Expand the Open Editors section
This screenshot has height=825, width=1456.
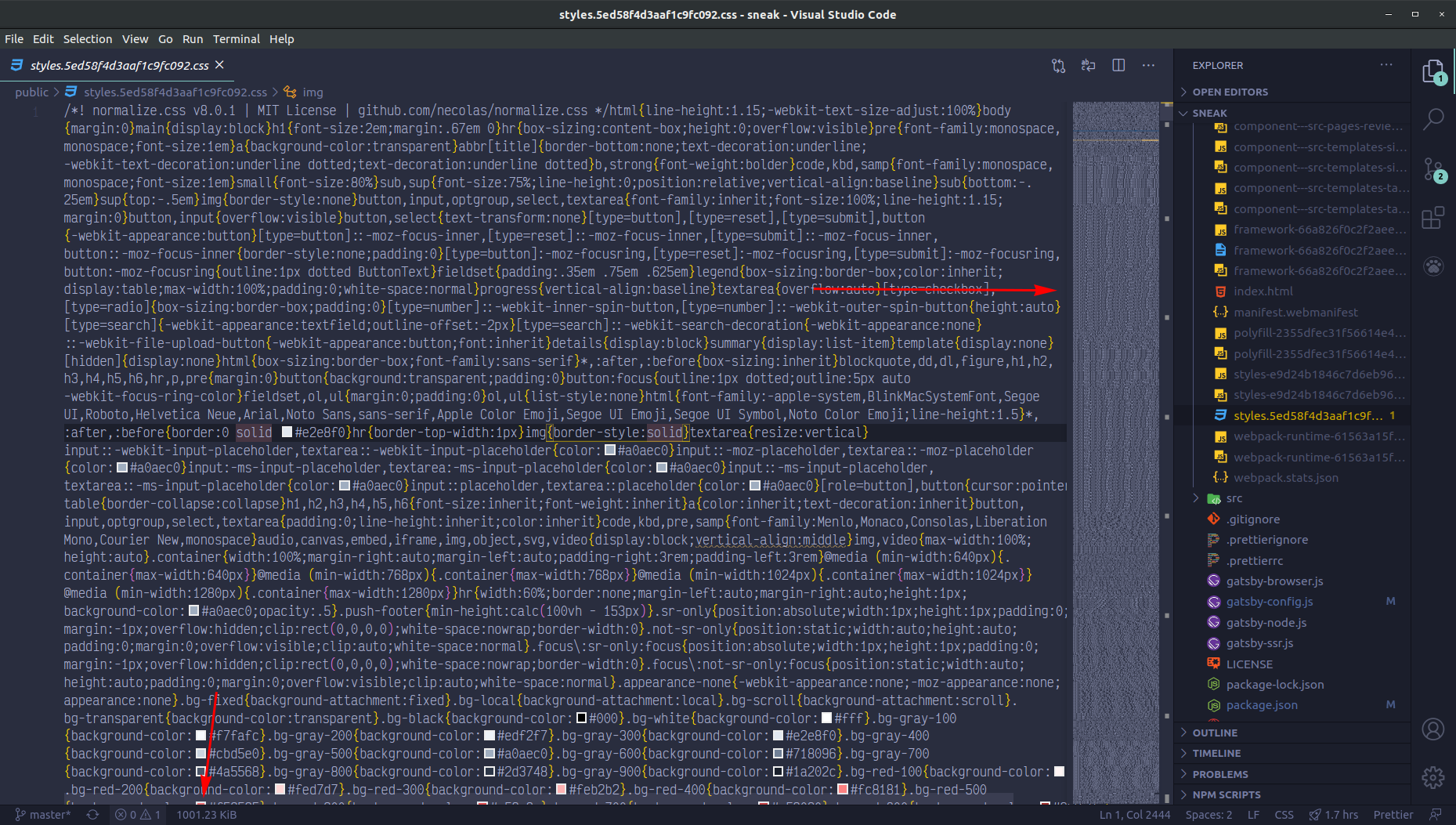[x=1230, y=92]
